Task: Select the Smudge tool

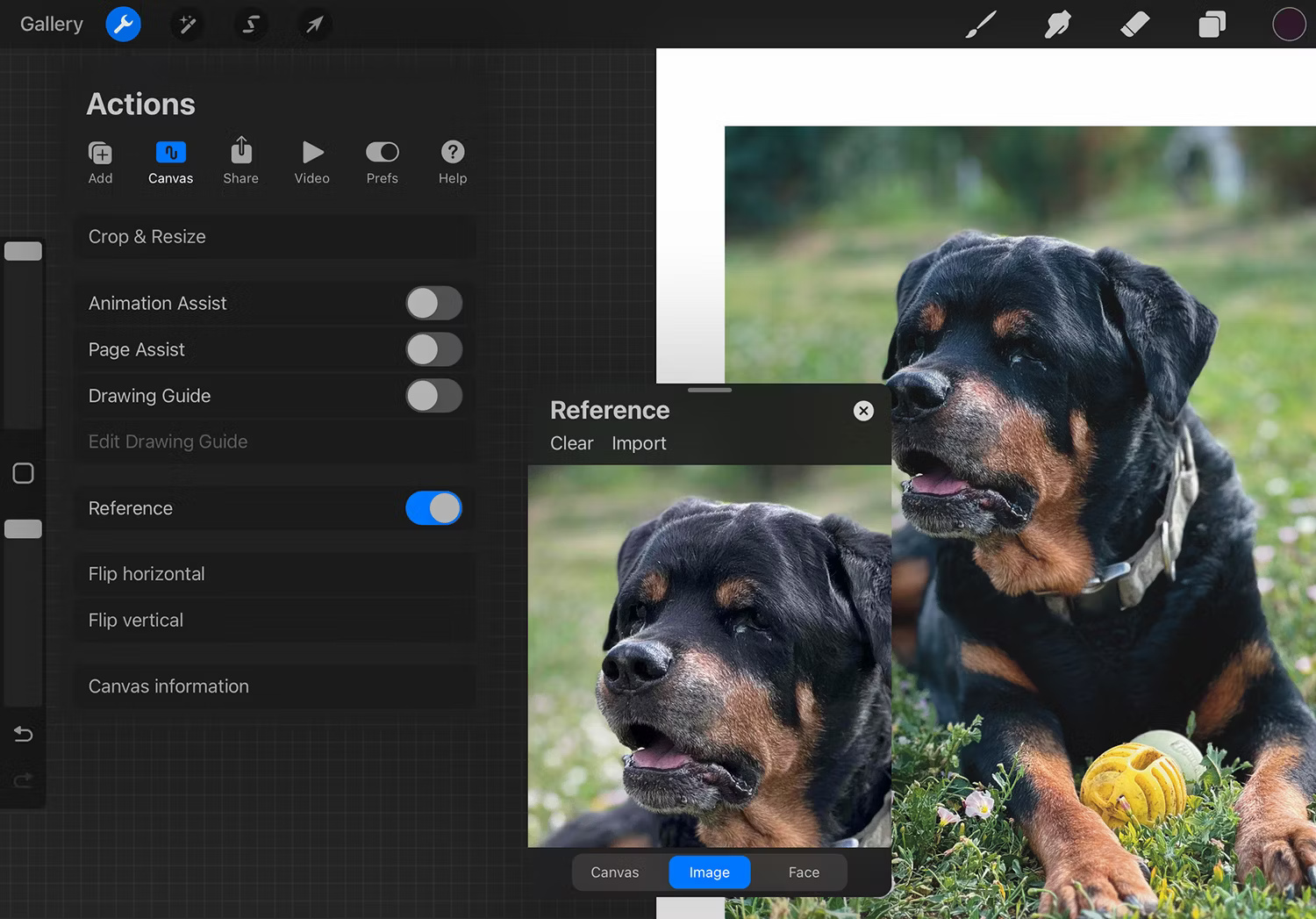Action: 1057,24
